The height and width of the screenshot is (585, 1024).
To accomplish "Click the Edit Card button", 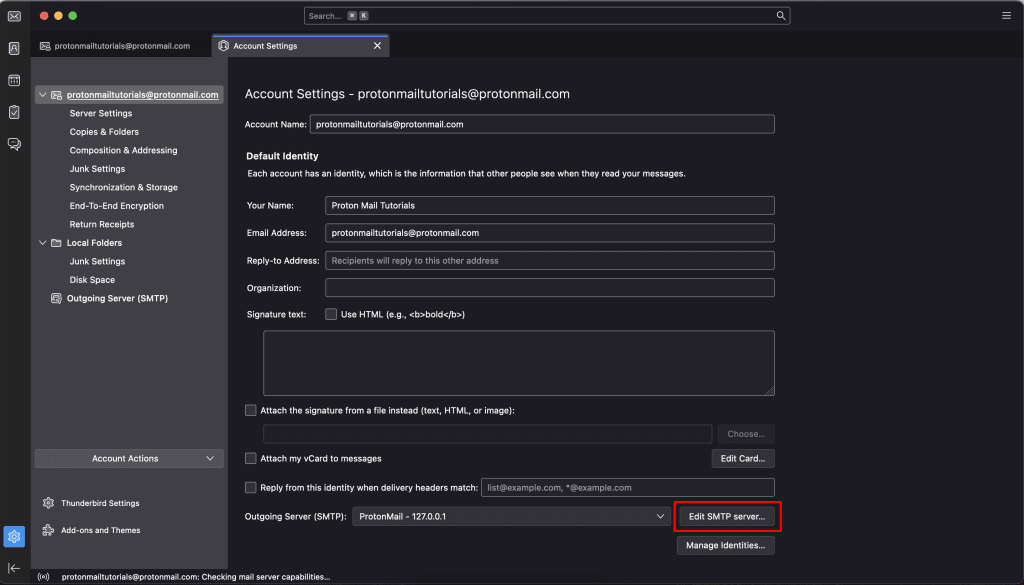I will (743, 458).
